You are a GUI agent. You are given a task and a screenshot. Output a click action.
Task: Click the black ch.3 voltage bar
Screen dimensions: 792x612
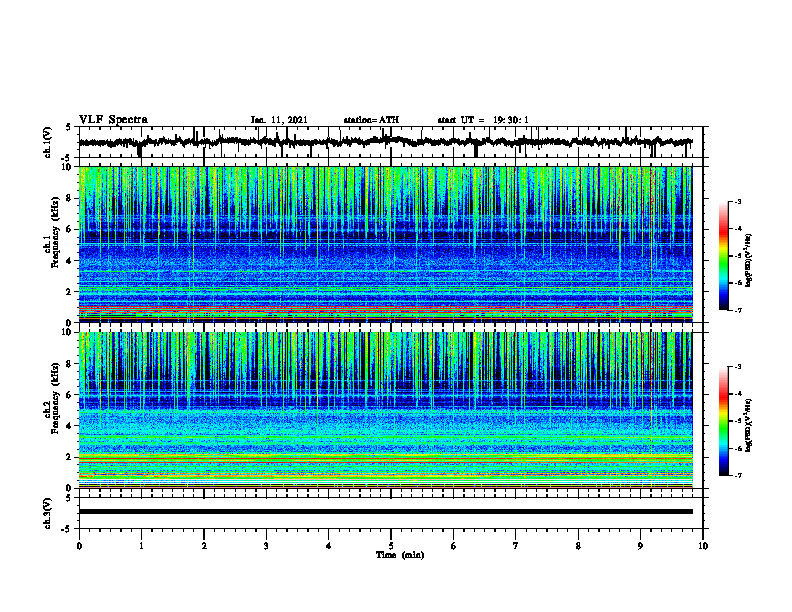[x=385, y=512]
